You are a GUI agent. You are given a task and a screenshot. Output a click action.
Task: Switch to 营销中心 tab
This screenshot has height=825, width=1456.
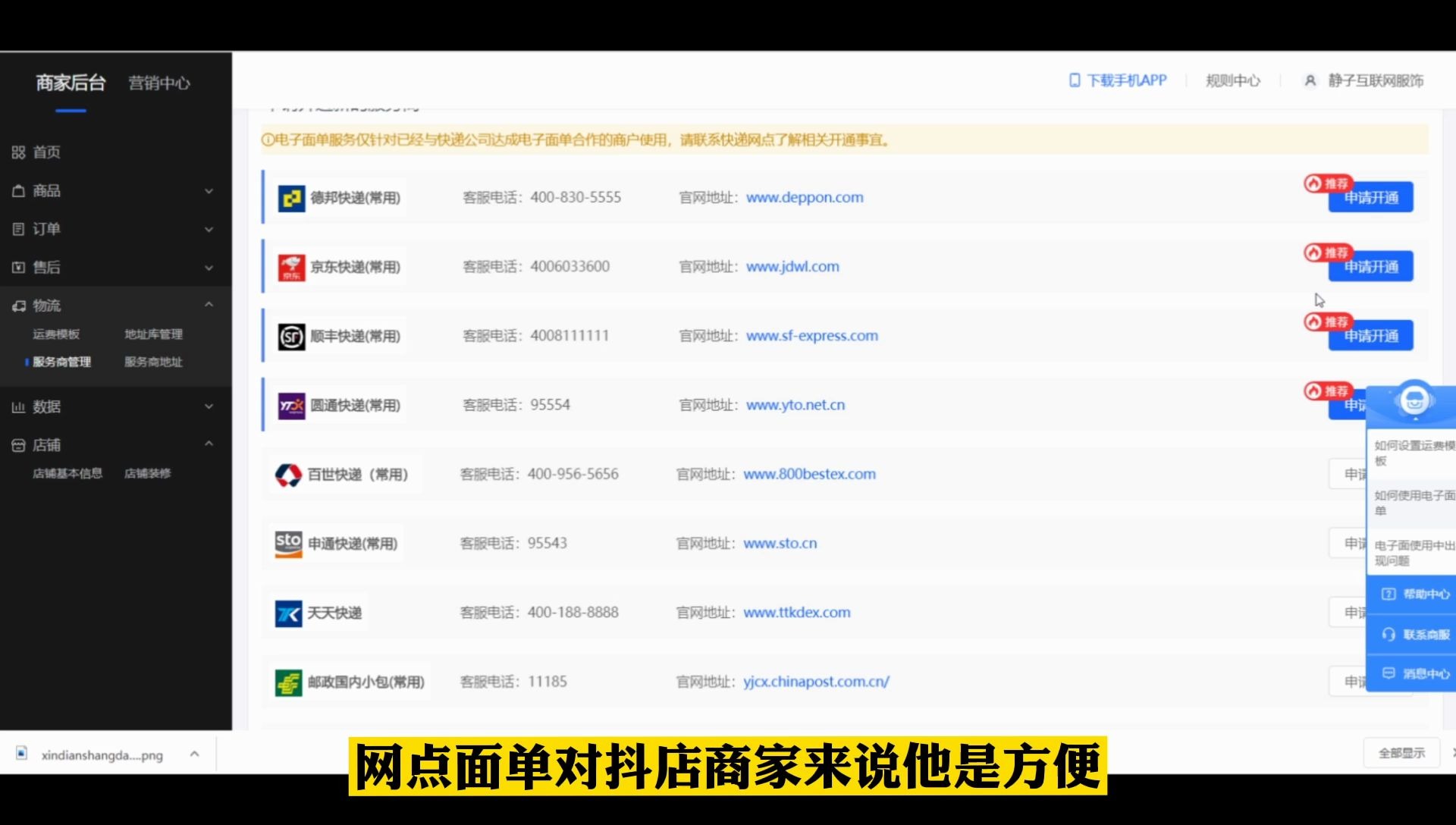pyautogui.click(x=159, y=83)
